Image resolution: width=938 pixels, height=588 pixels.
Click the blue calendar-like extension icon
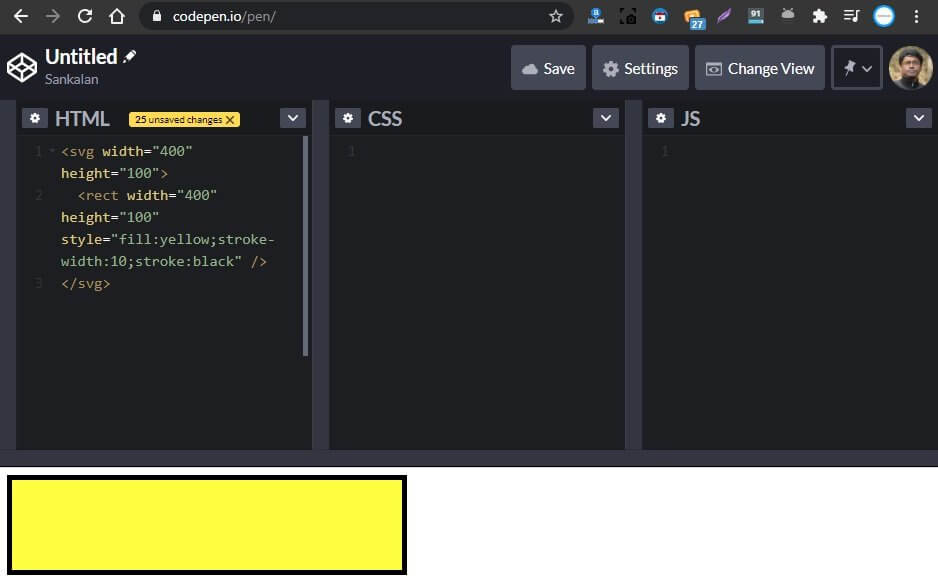click(x=660, y=16)
